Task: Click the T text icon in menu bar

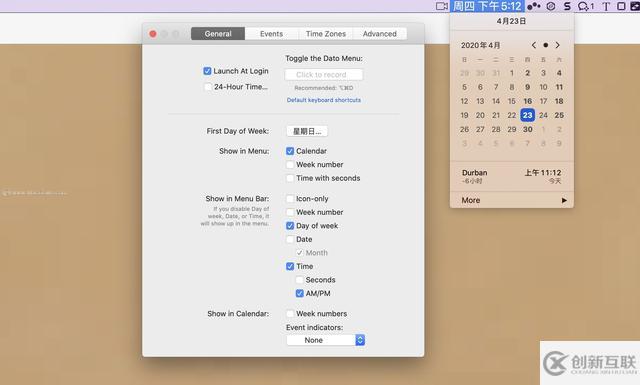Action: (606, 6)
